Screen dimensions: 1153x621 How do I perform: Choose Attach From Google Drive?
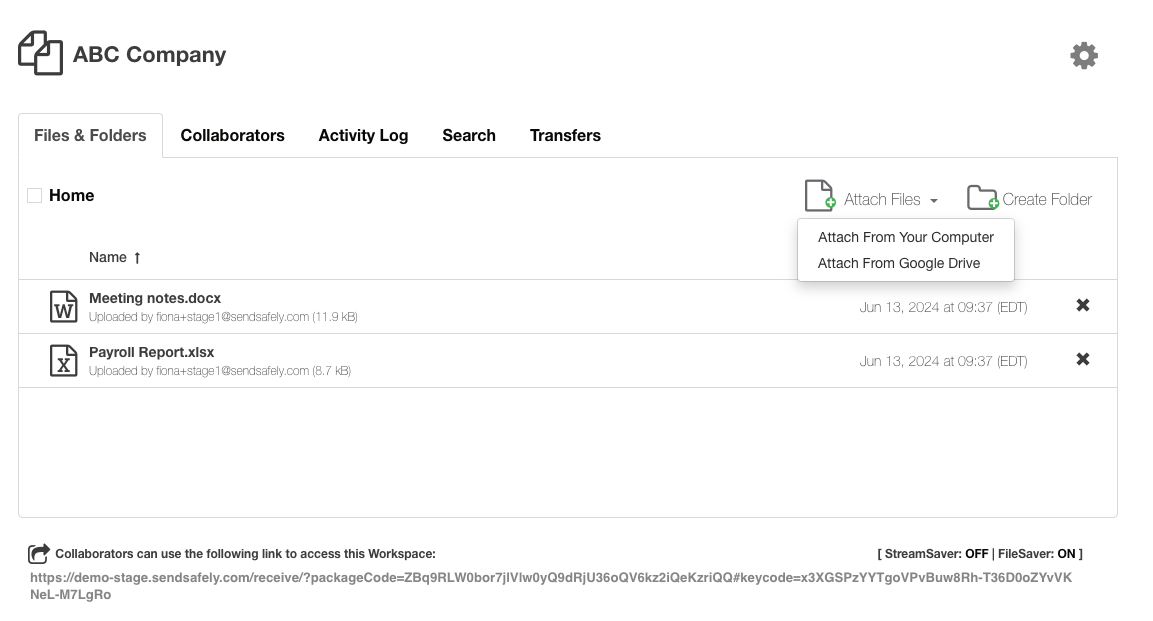[x=898, y=263]
